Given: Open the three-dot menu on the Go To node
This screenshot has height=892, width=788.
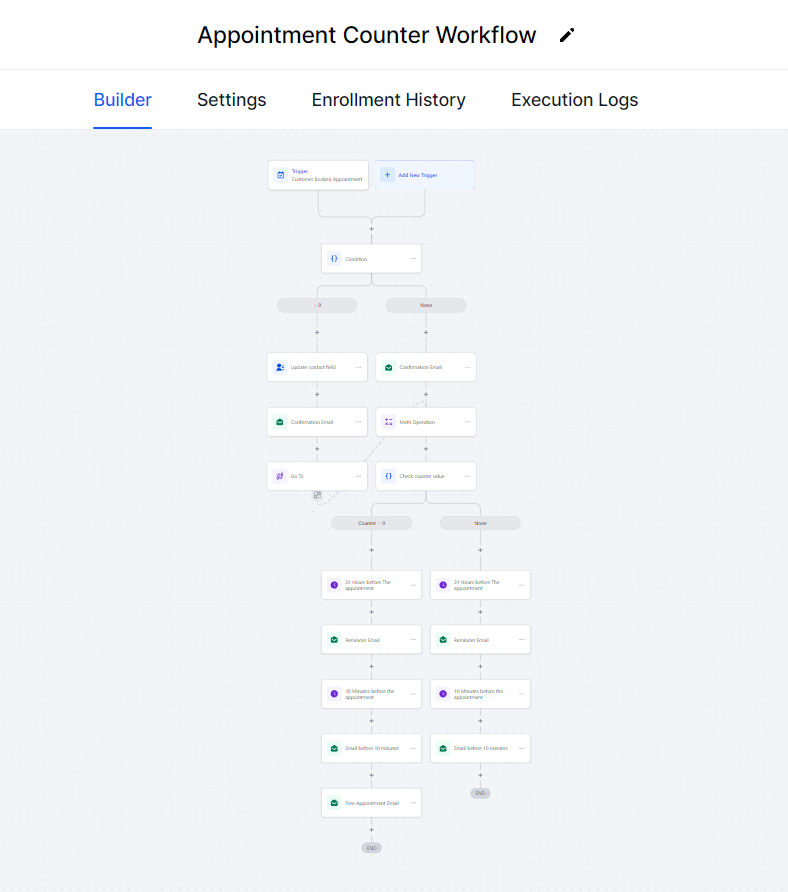Looking at the screenshot, I should pos(358,476).
